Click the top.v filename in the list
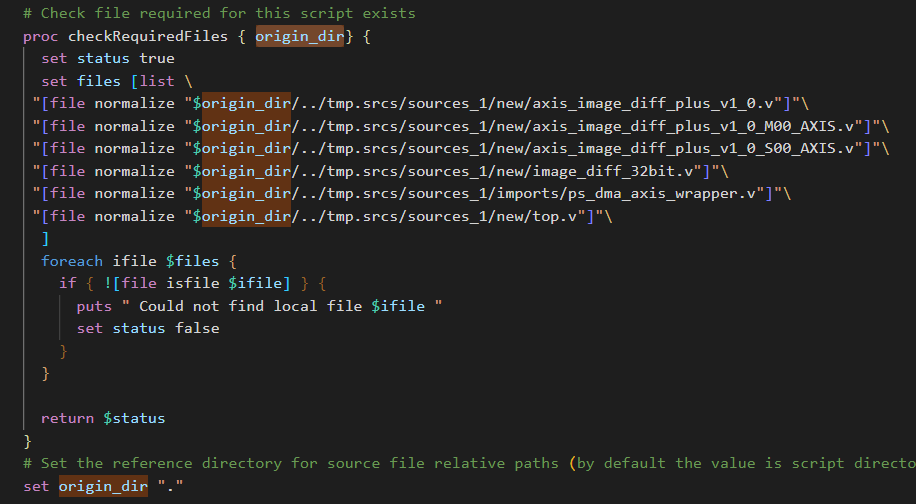Screen dimensions: 916x504 coord(572,215)
